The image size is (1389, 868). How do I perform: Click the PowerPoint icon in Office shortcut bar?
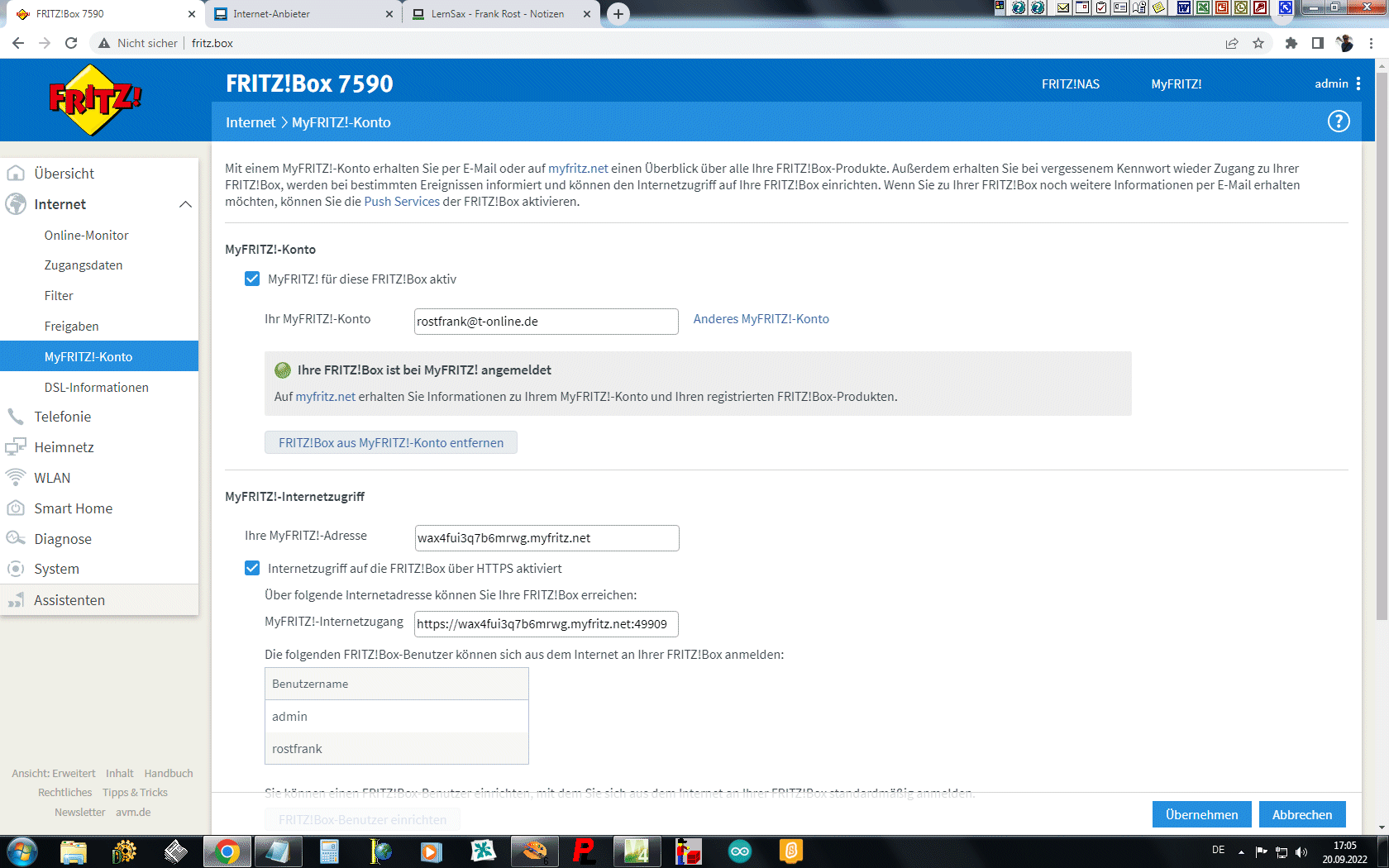point(1221,7)
